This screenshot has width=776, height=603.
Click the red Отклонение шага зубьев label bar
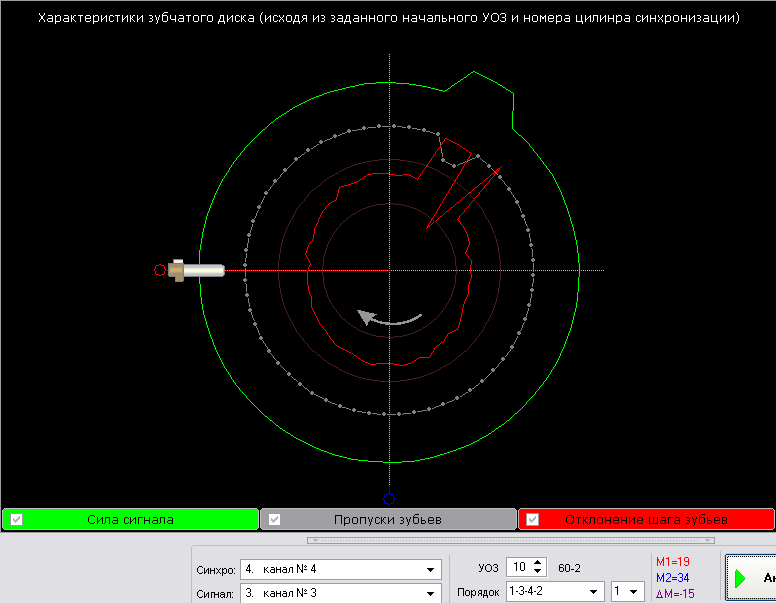click(x=646, y=519)
